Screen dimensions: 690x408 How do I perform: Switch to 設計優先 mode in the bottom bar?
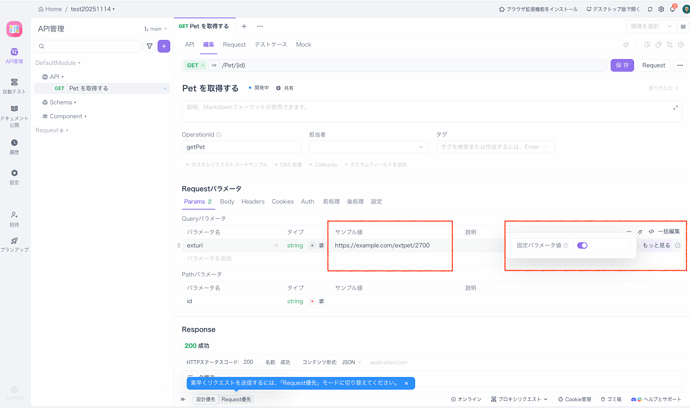click(x=205, y=399)
